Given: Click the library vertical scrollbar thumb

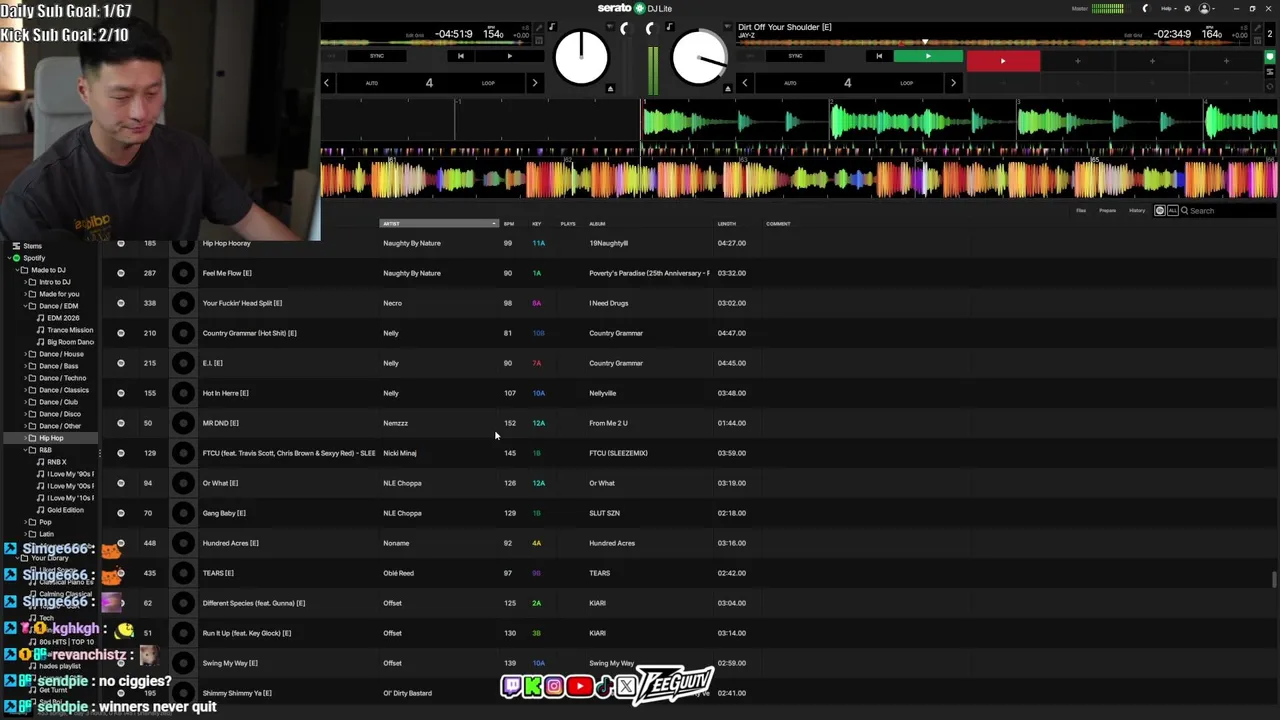Looking at the screenshot, I should tap(1274, 580).
